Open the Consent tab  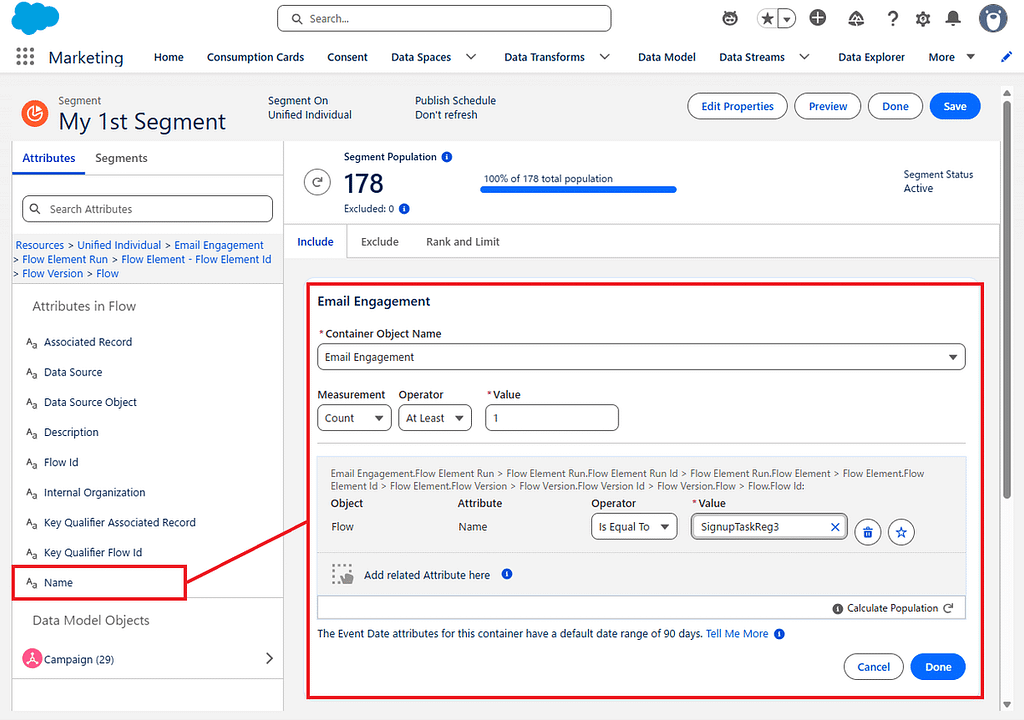click(347, 57)
